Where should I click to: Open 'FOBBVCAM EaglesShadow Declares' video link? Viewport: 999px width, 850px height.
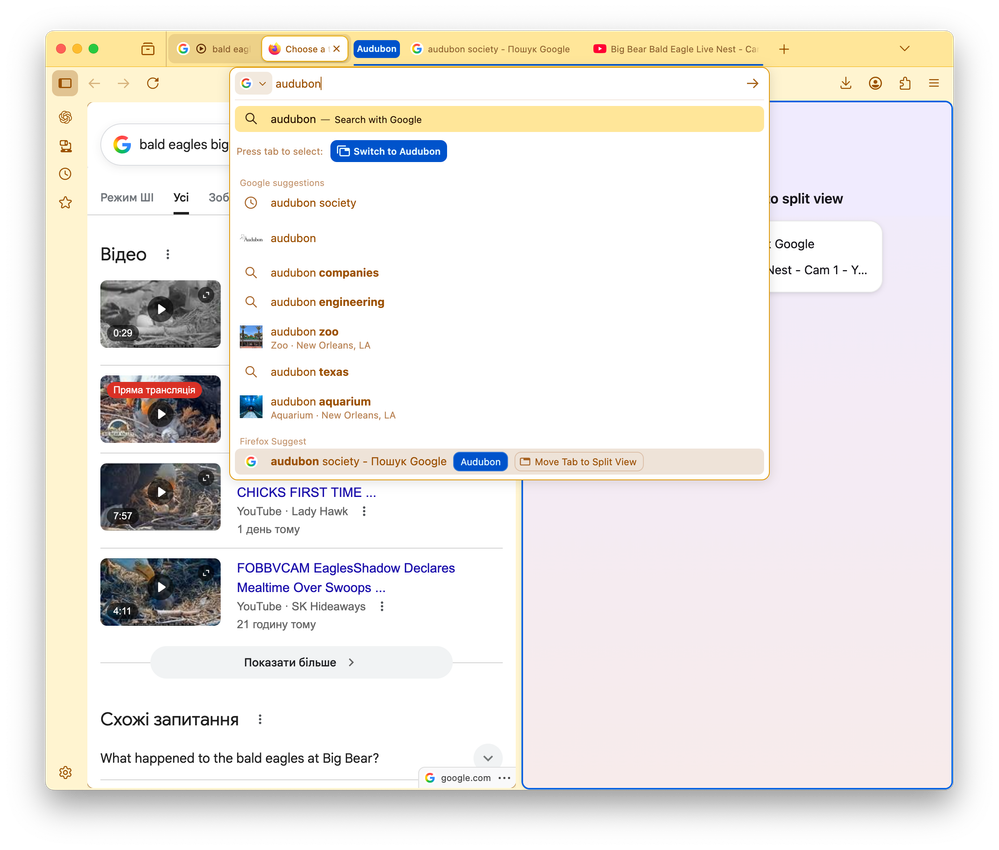point(346,577)
